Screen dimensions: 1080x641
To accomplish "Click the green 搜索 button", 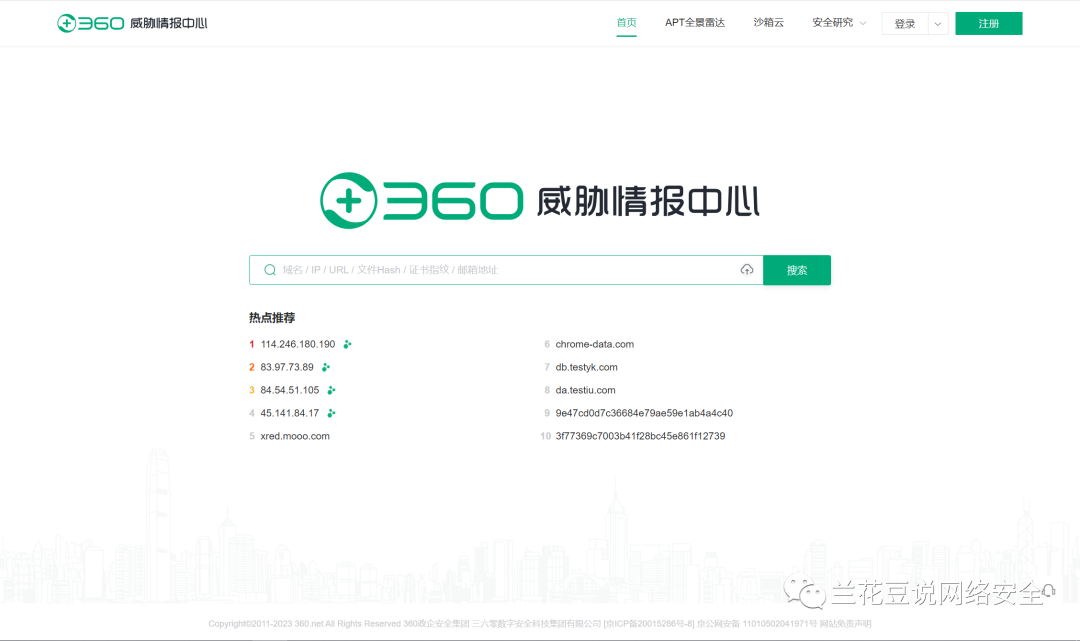I will coord(797,270).
